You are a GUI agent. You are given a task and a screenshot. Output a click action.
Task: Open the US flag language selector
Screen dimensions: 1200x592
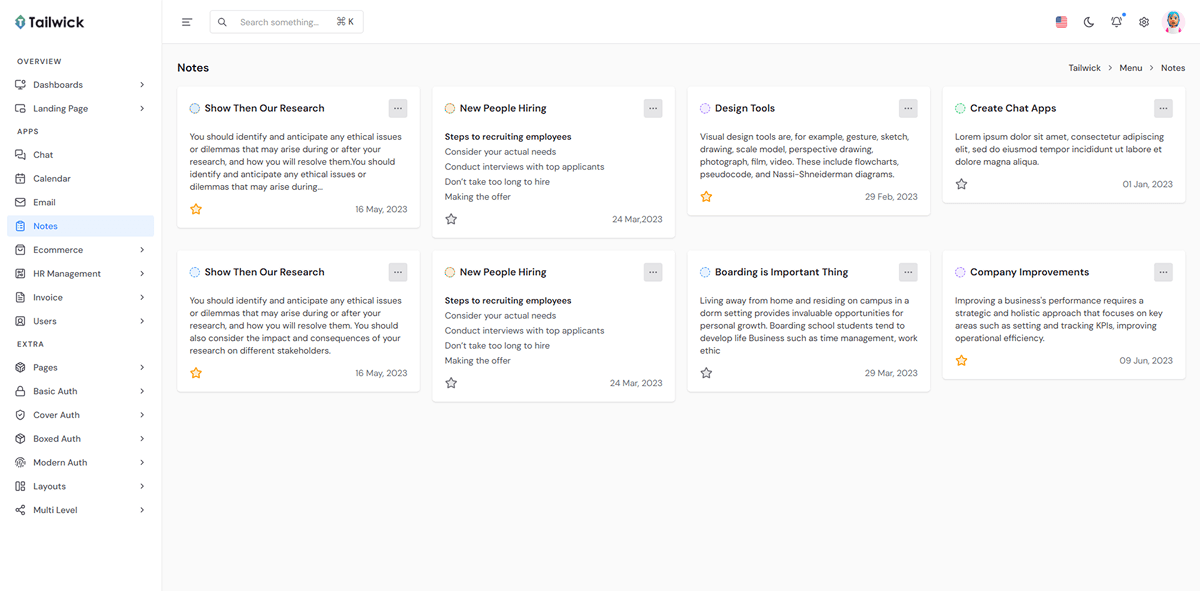point(1061,22)
